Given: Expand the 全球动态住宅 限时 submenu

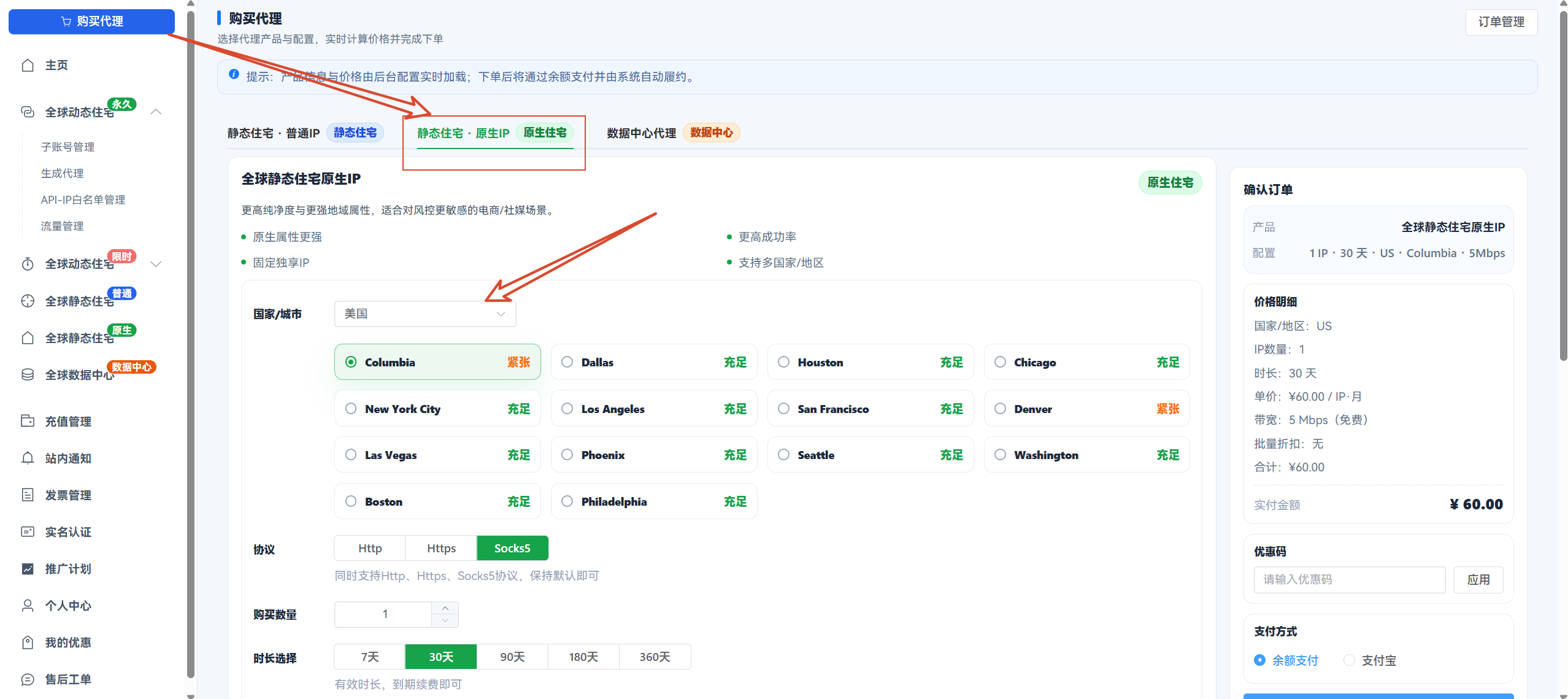Looking at the screenshot, I should tap(156, 264).
